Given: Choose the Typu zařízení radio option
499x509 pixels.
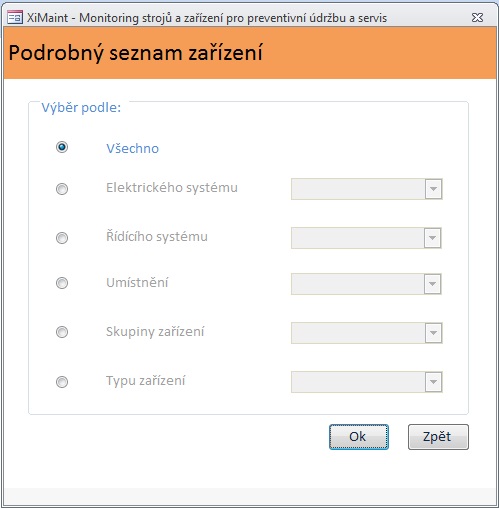Looking at the screenshot, I should (x=62, y=382).
